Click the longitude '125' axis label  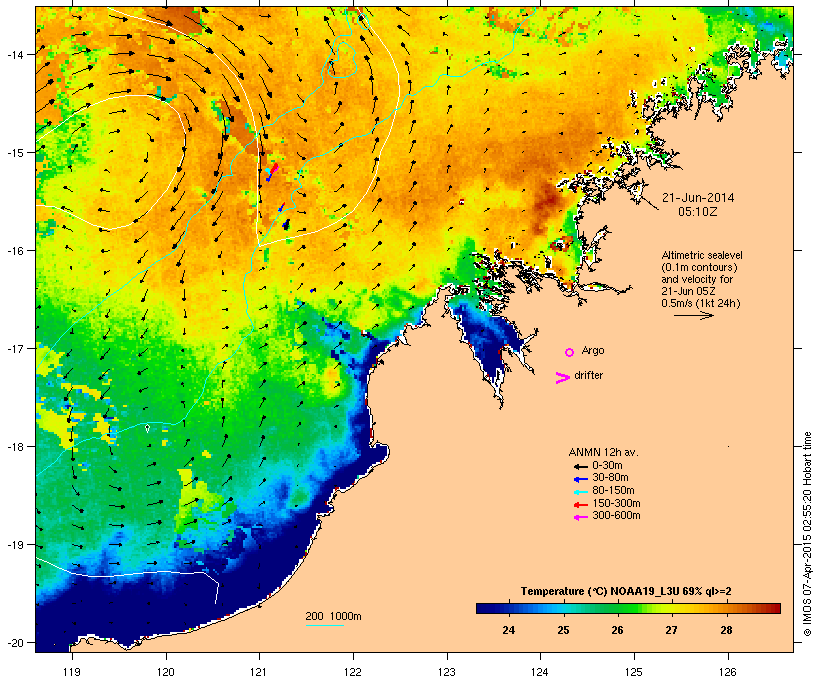634,672
